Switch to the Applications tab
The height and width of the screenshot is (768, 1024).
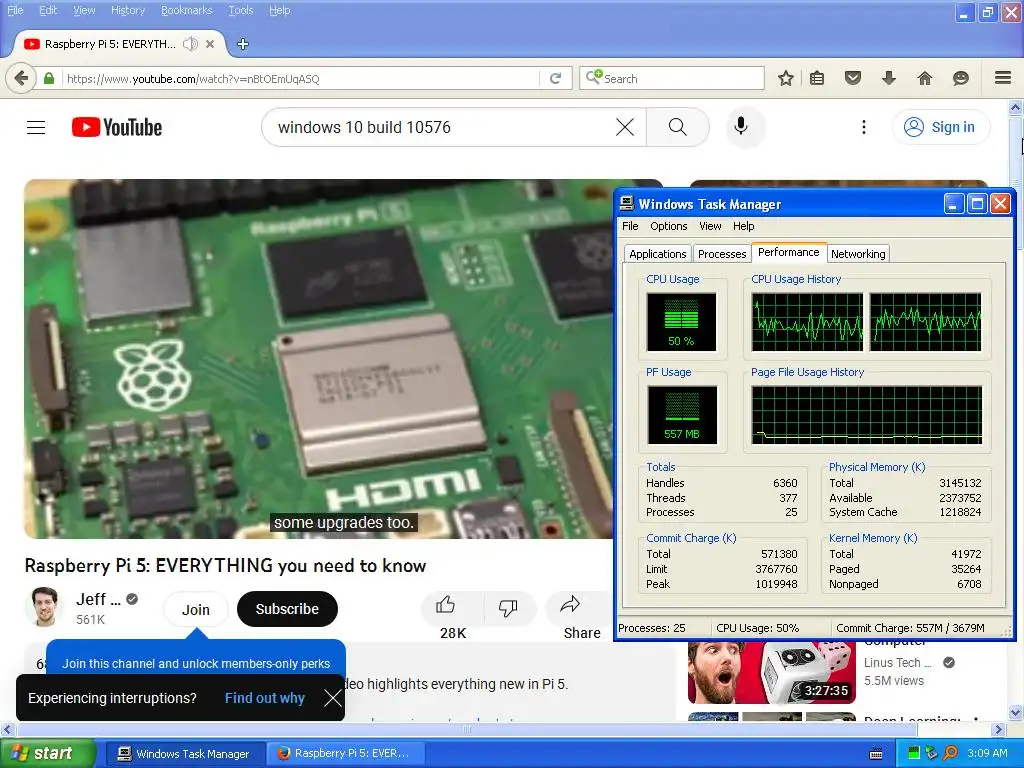657,254
